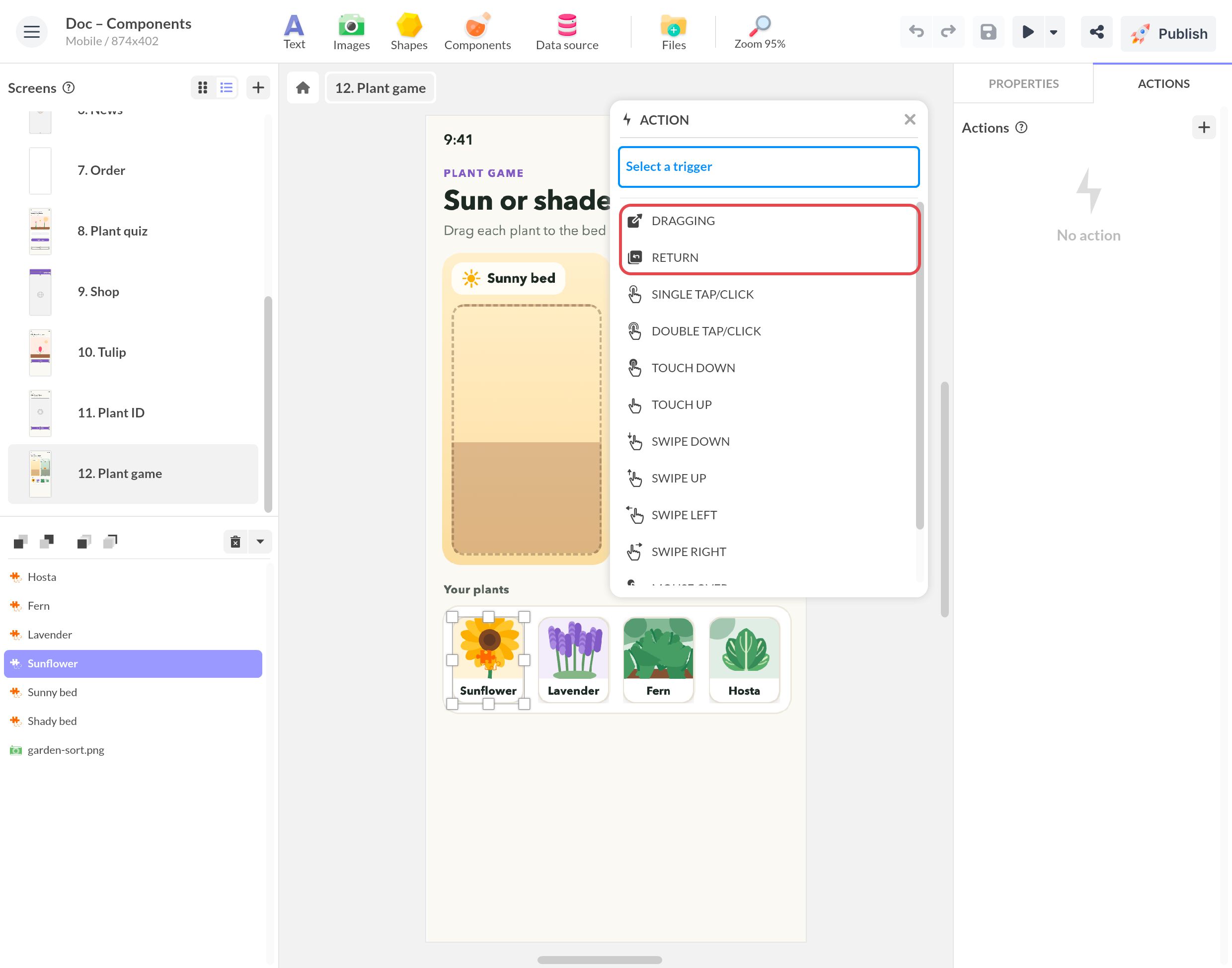Expand the delete options dropdown arrow
The image size is (1232, 968).
[260, 541]
